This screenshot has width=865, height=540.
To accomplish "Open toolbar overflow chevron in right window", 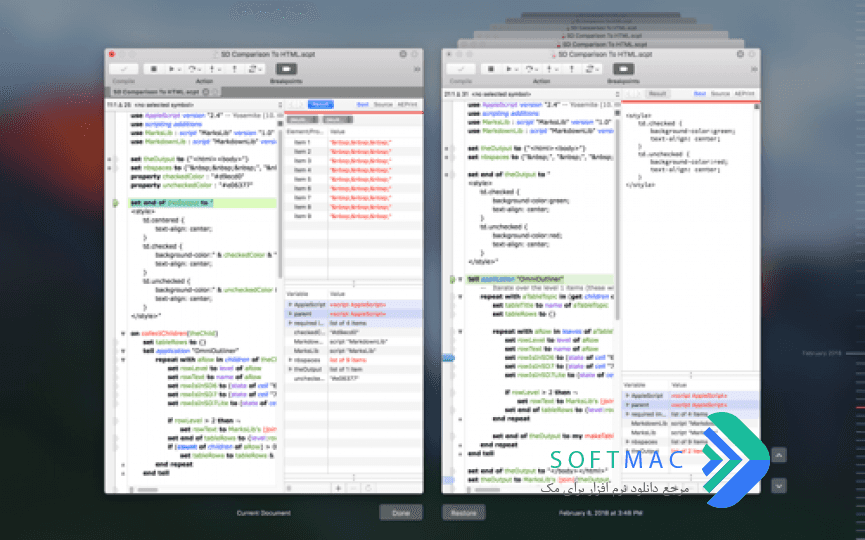I will (x=754, y=69).
